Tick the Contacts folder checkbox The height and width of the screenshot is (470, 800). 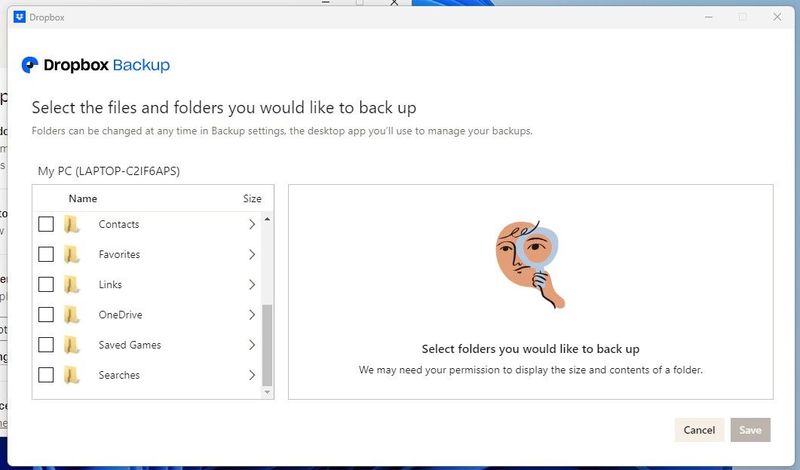(x=46, y=224)
